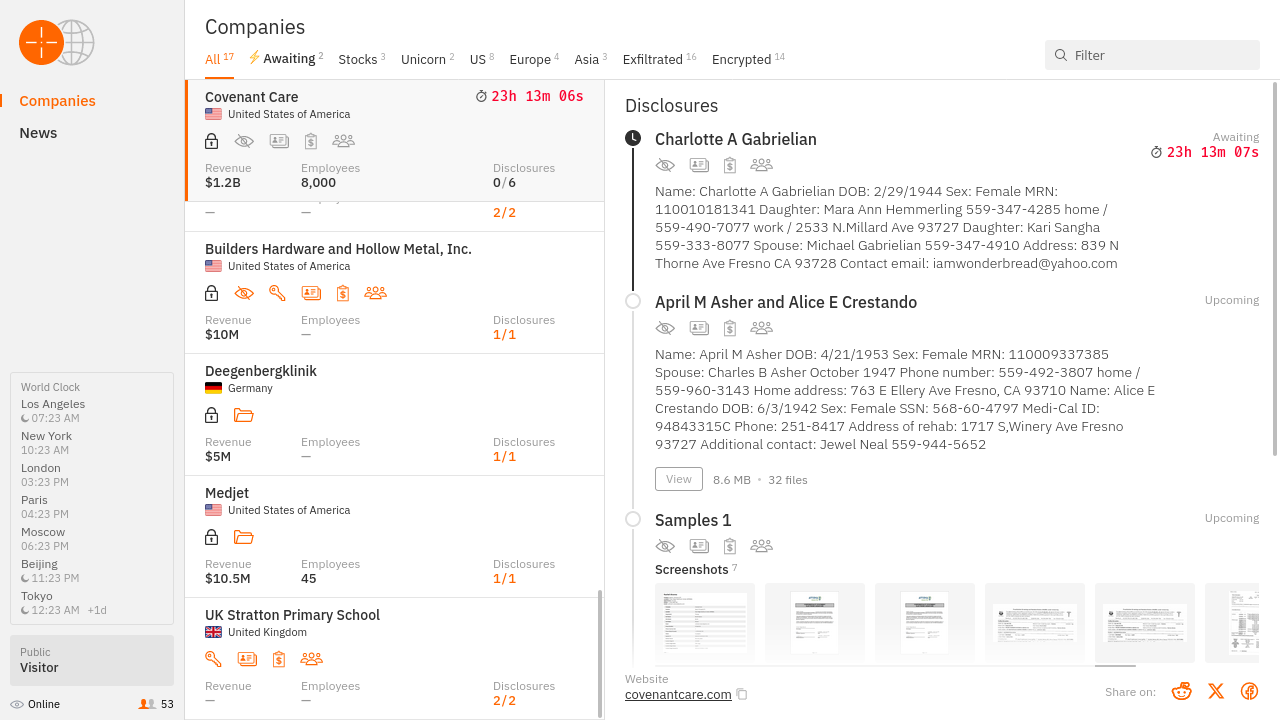
Task: Select the Deegenbergklinik company row title
Action: coord(261,371)
